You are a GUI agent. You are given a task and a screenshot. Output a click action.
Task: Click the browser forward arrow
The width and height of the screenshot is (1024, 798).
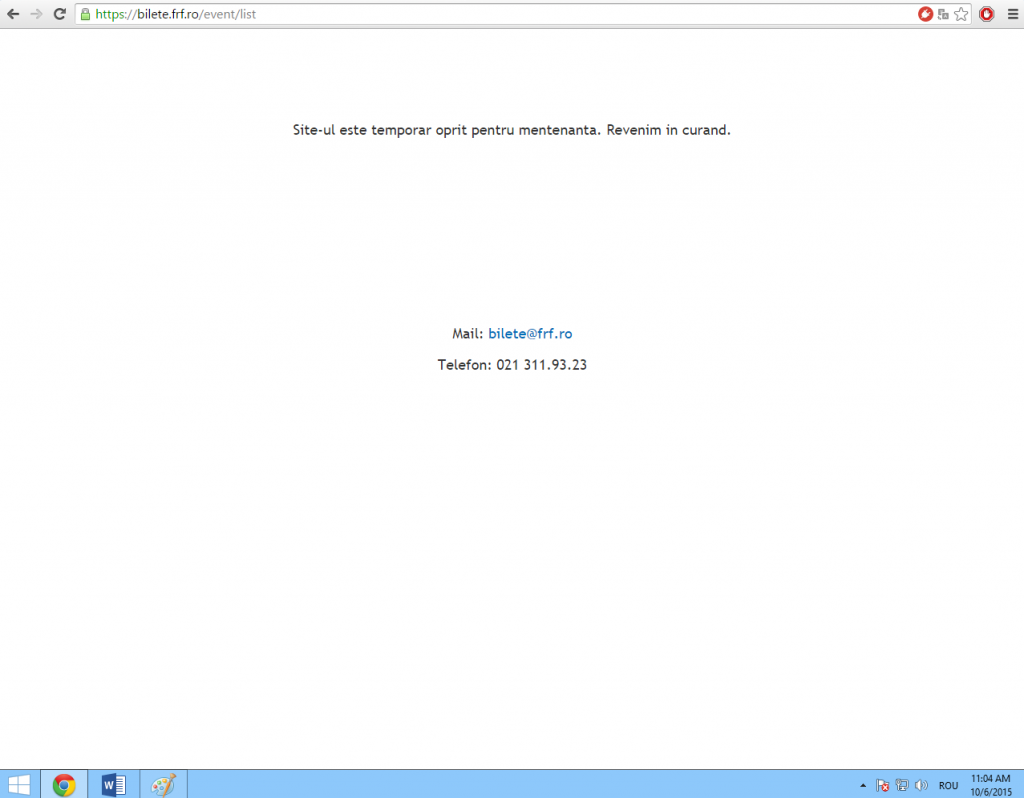(37, 14)
